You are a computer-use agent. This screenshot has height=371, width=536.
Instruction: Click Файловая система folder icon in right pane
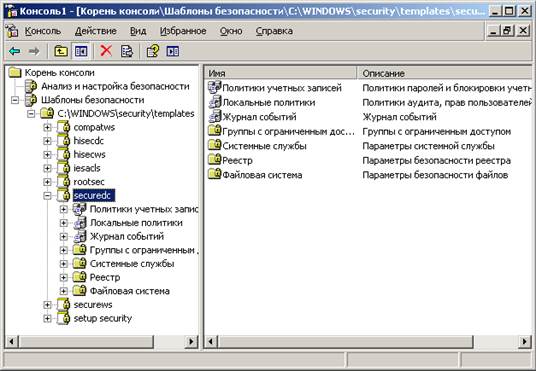(x=215, y=175)
